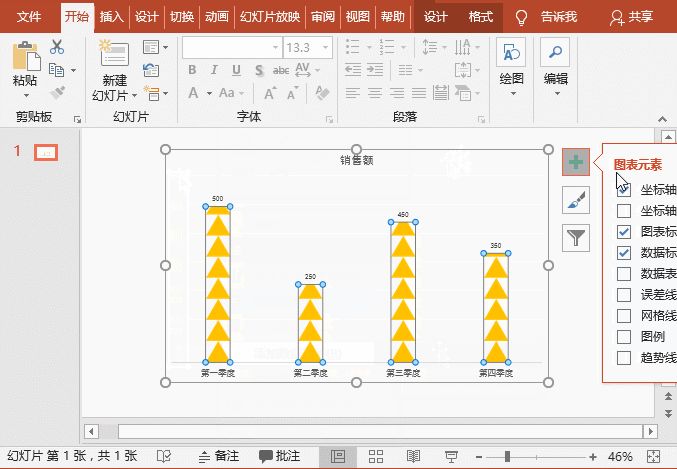The image size is (677, 469).
Task: Open Chart Filters funnel button
Action: point(576,238)
